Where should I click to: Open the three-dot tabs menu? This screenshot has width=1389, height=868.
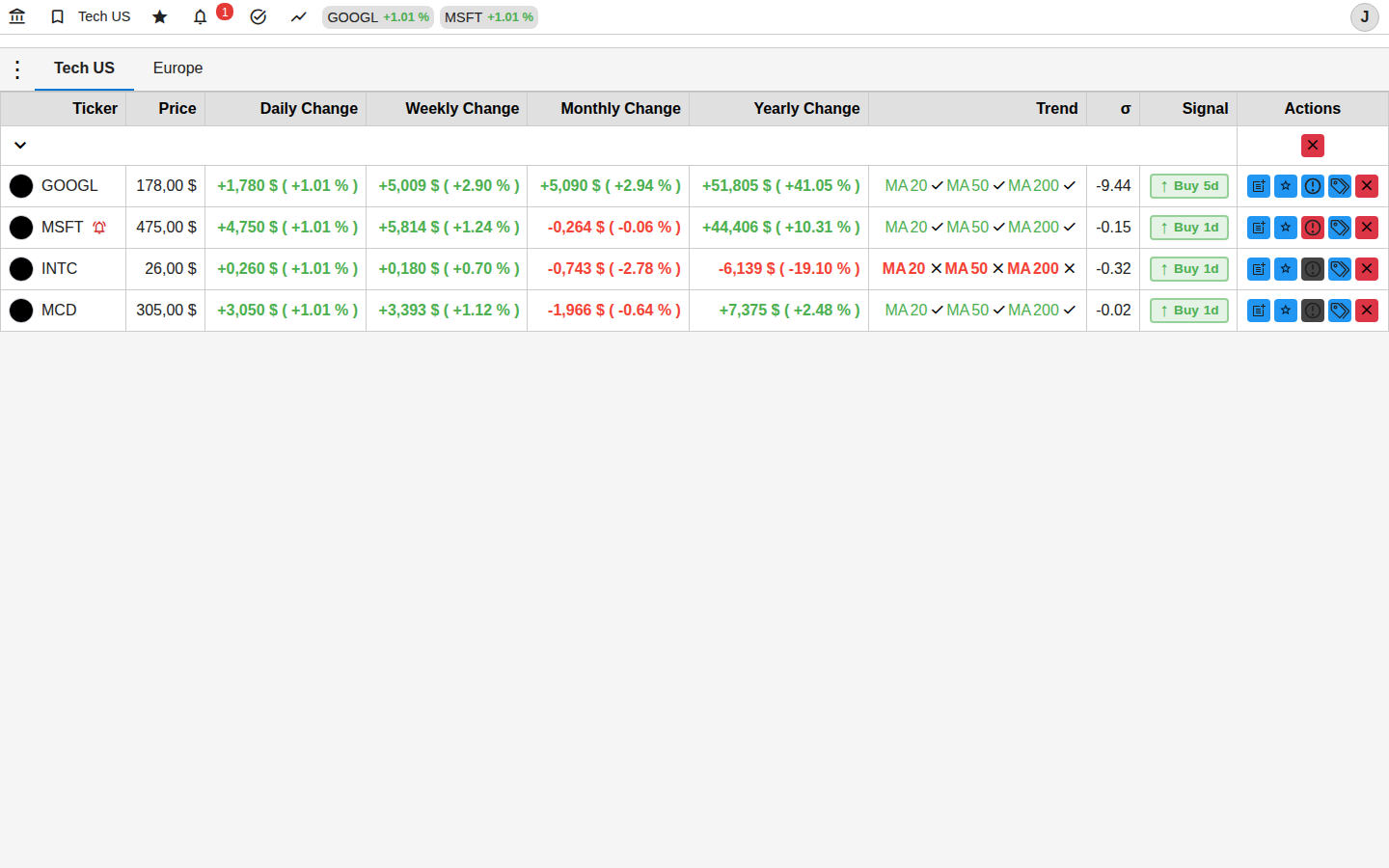17,69
